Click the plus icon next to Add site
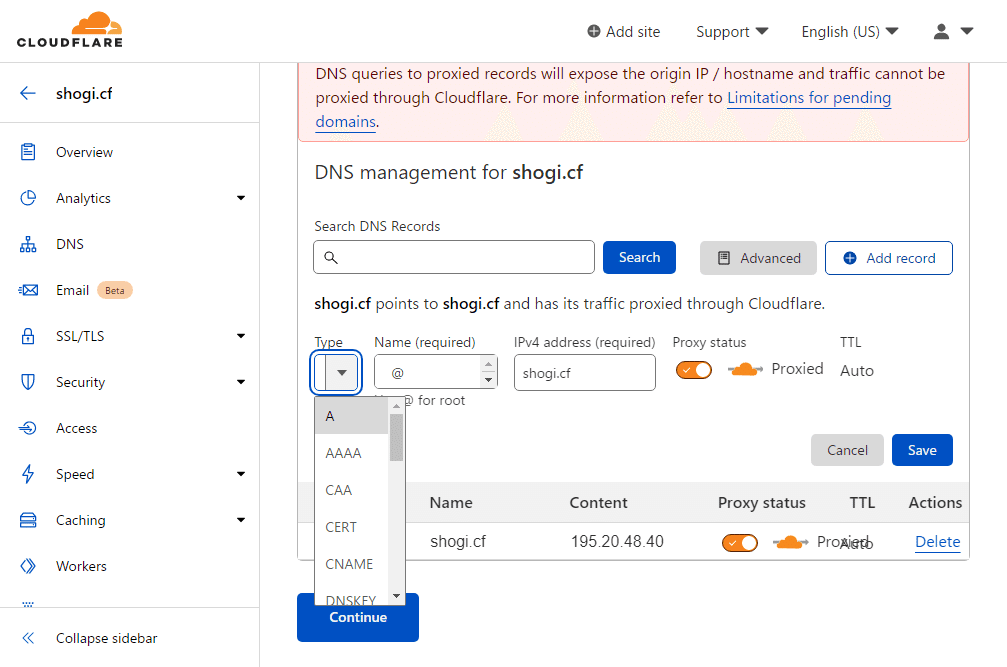 click(594, 31)
